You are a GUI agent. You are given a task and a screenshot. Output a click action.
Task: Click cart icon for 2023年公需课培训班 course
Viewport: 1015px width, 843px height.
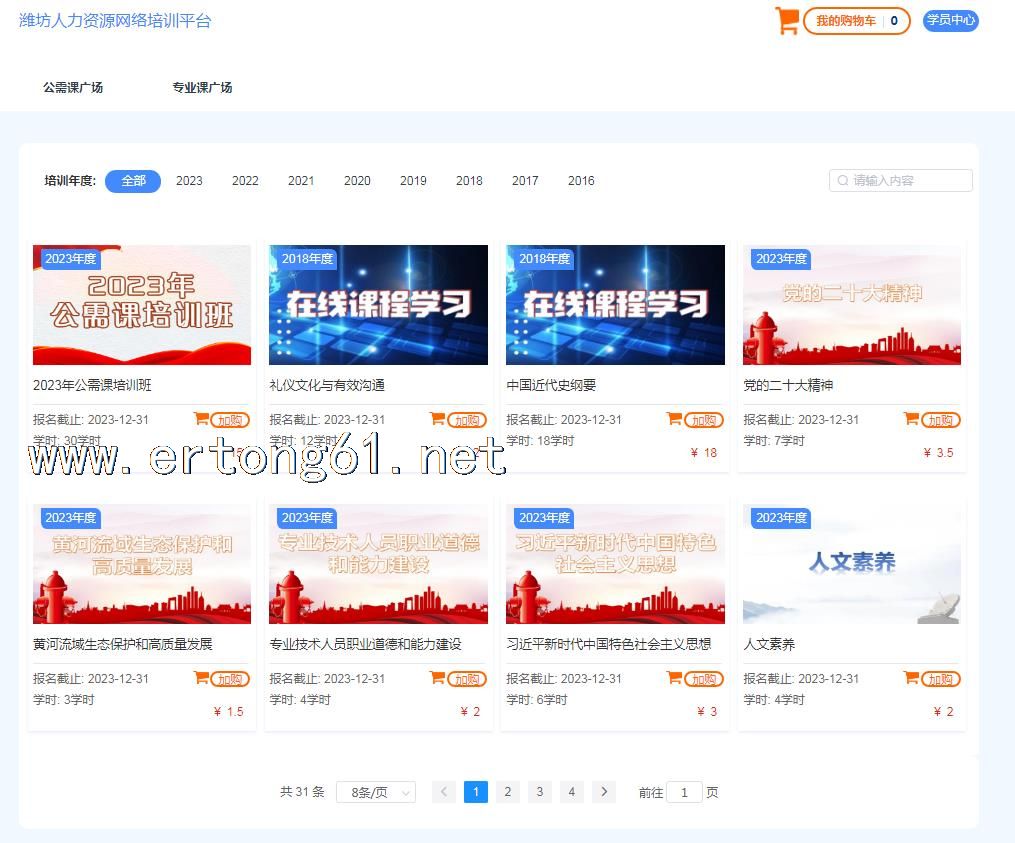click(x=201, y=419)
